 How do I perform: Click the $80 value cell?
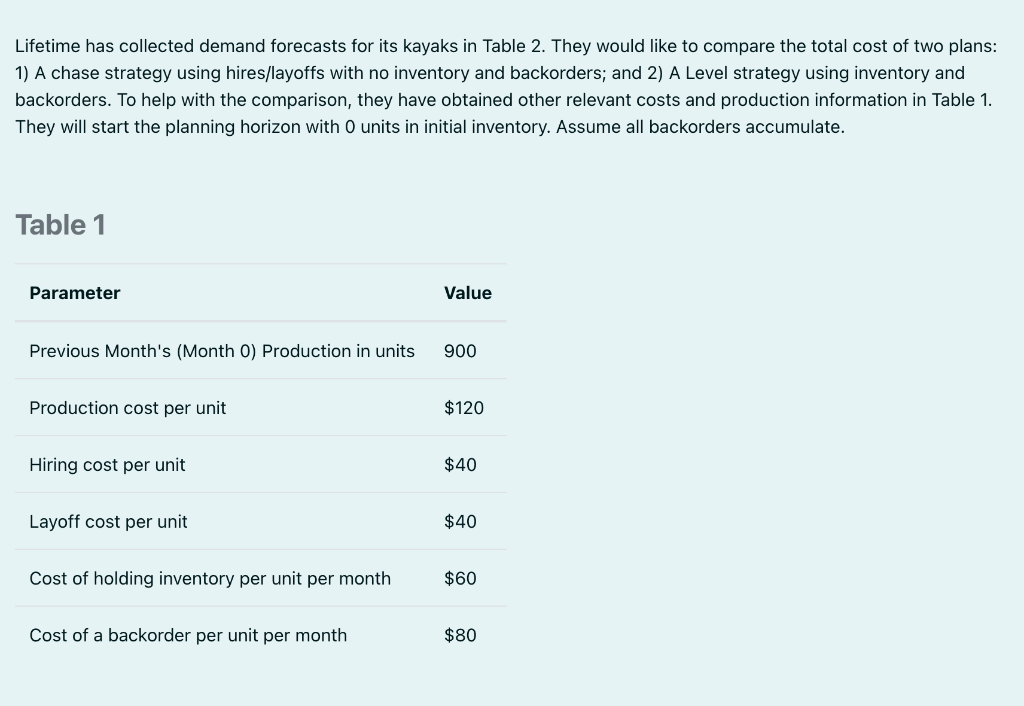(460, 636)
